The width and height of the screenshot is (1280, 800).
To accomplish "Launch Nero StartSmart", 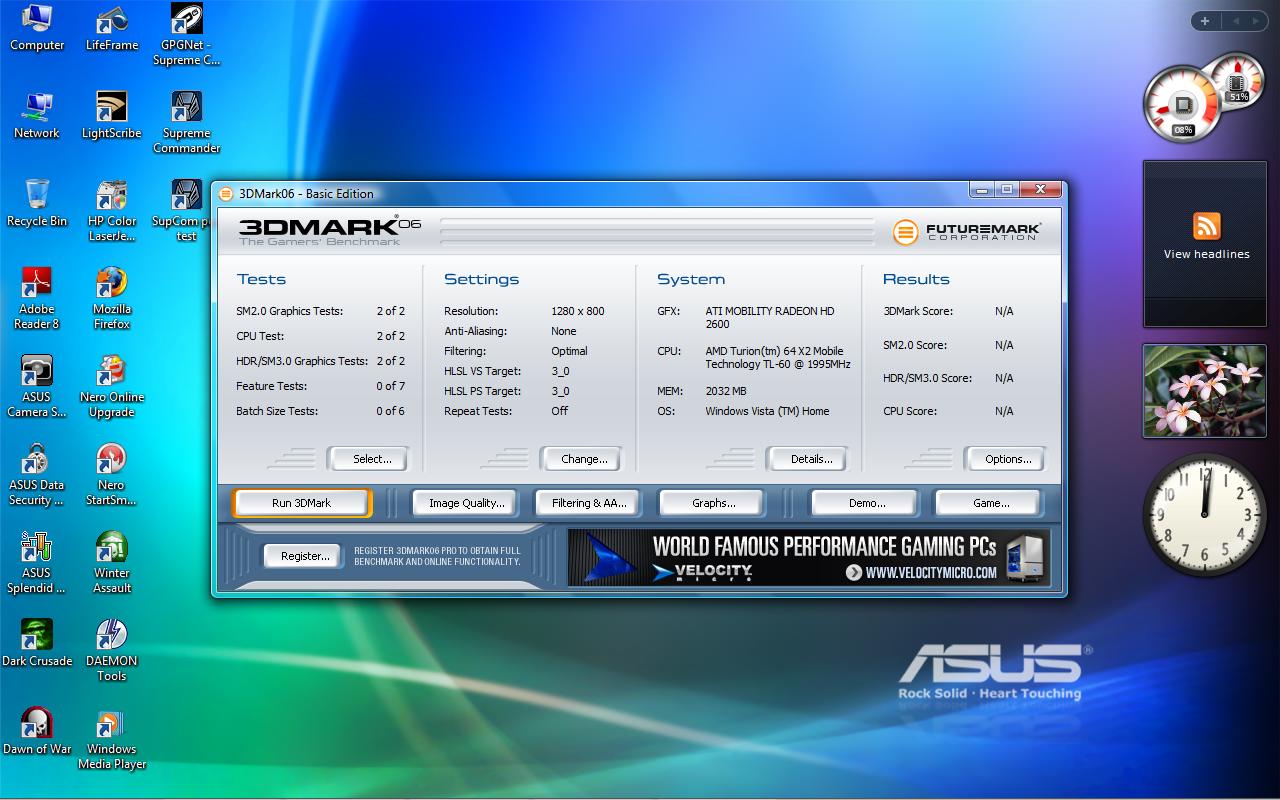I will pos(111,474).
